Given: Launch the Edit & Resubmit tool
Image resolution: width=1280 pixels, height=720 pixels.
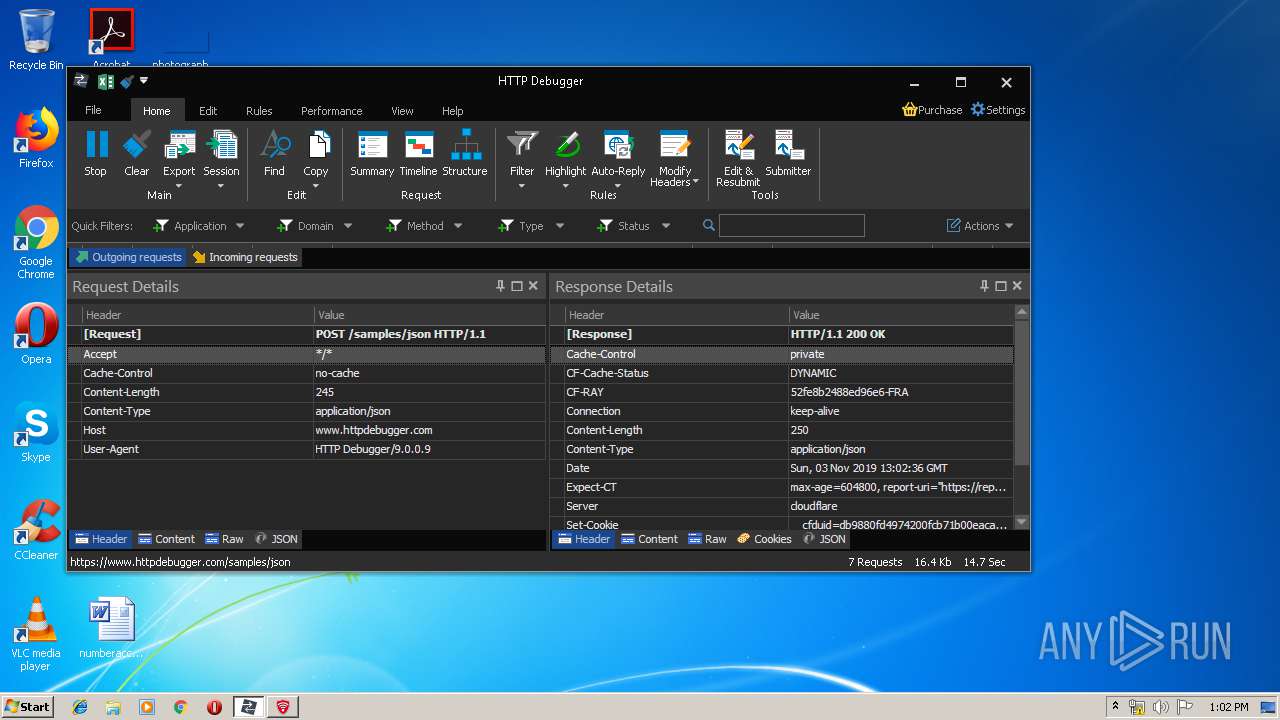Looking at the screenshot, I should click(738, 158).
